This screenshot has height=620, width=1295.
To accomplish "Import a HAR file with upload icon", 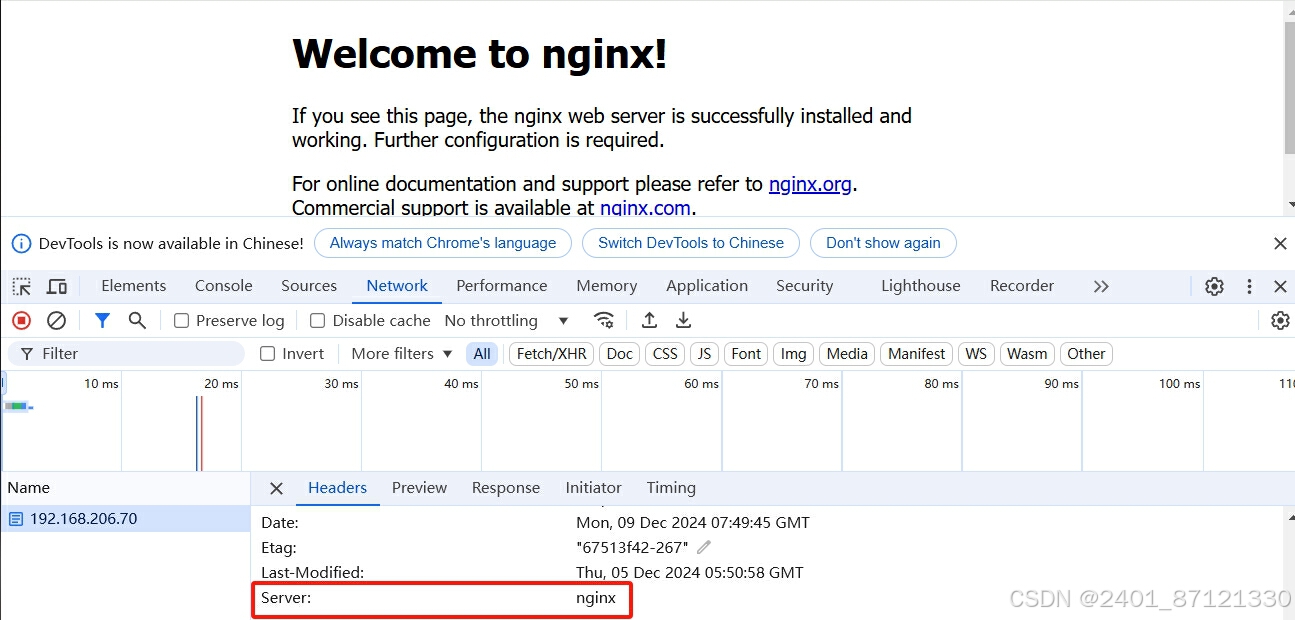I will point(649,321).
